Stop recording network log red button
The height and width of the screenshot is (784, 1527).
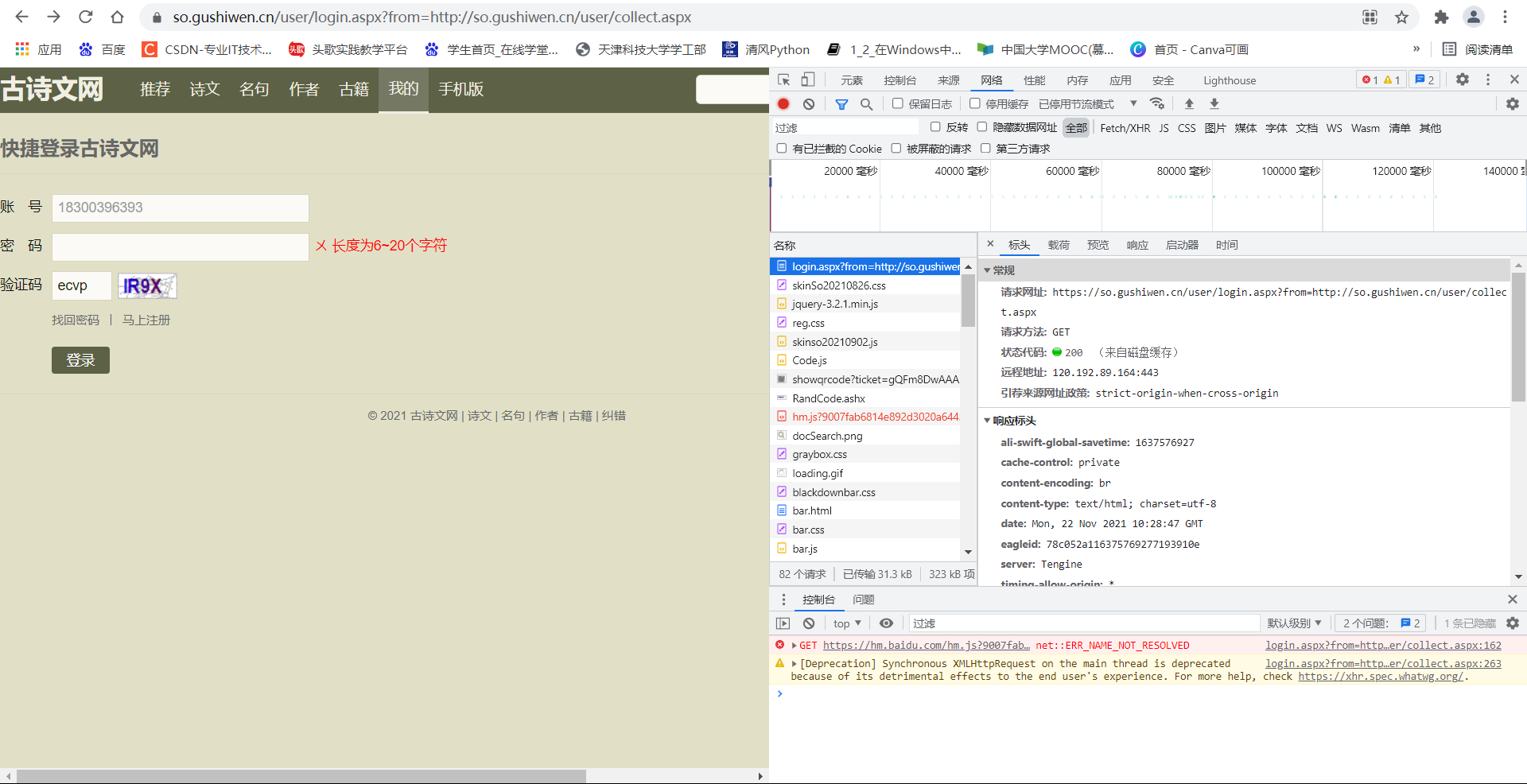coord(783,103)
